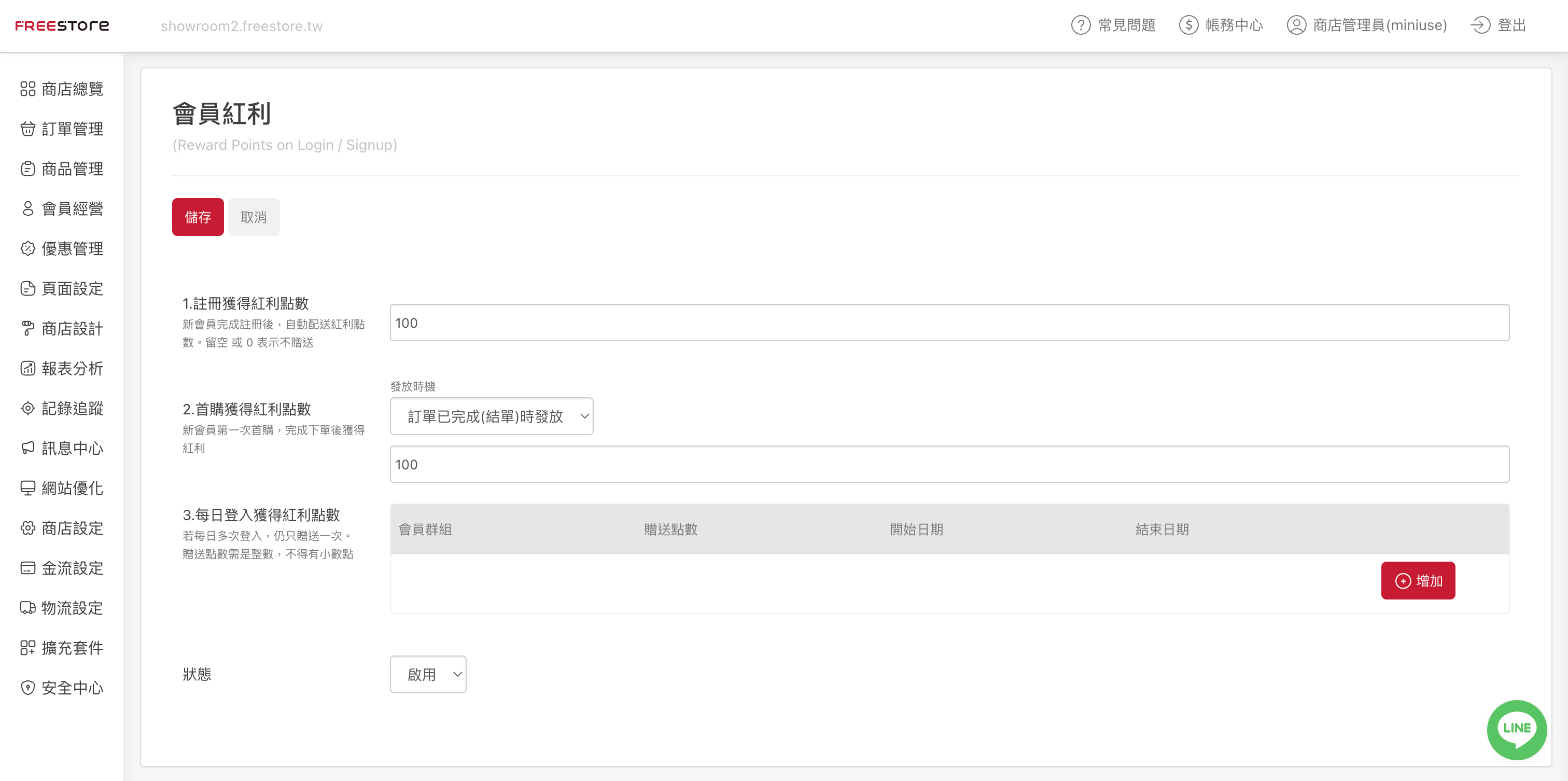Open FAQ via question mark icon
Viewport: 1568px width, 781px height.
[1081, 25]
